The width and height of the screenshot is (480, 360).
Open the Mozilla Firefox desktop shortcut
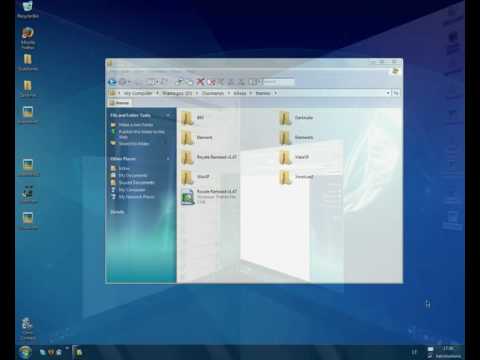click(28, 38)
